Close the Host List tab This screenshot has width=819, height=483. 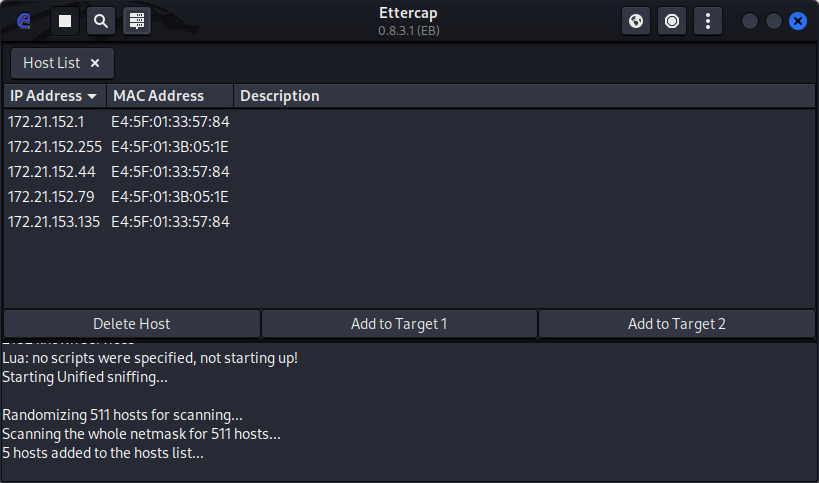[x=95, y=63]
